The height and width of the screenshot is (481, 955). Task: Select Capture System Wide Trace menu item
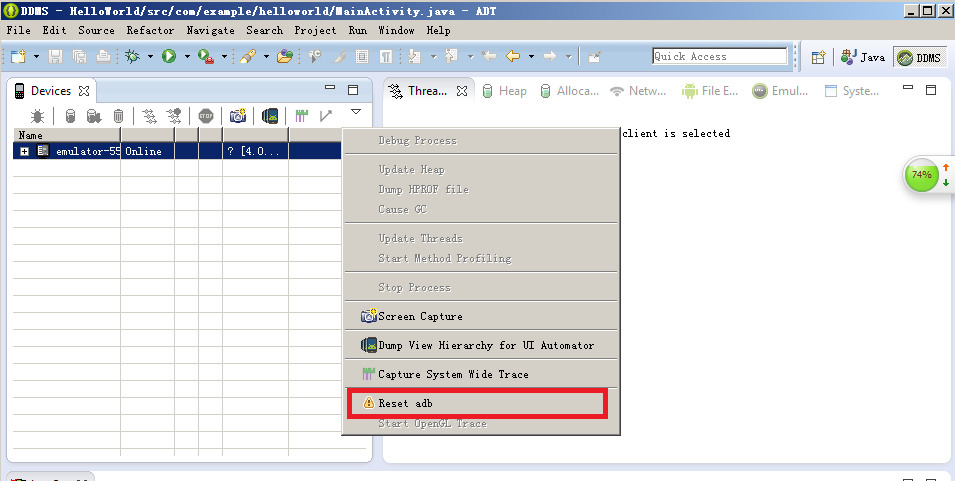[x=481, y=374]
